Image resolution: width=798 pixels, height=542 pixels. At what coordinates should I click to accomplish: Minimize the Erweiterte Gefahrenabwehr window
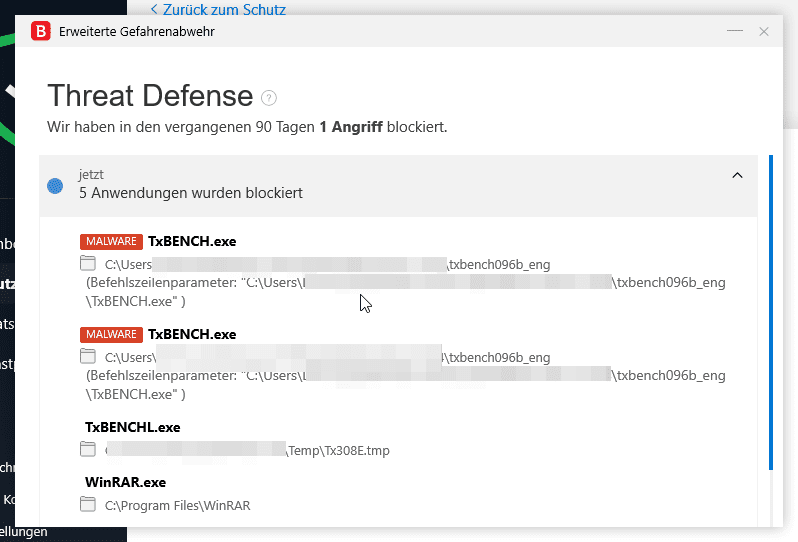tap(735, 31)
